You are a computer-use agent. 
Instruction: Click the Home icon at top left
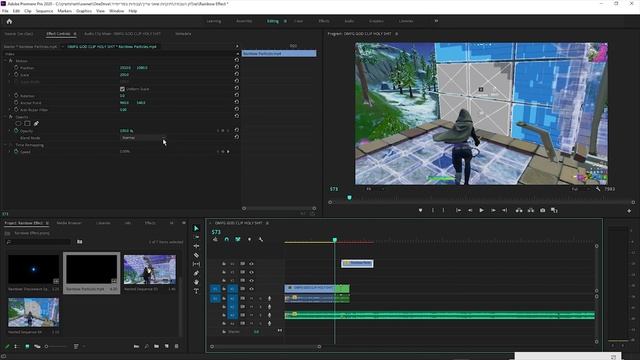[x=9, y=21]
